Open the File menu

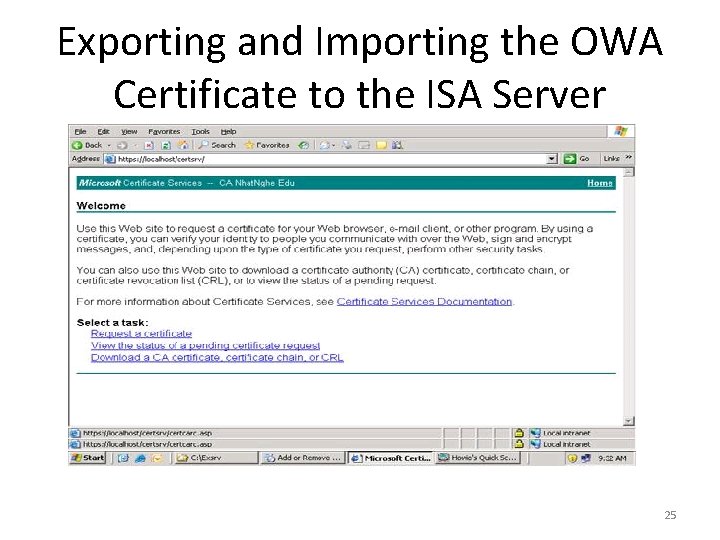(80, 132)
